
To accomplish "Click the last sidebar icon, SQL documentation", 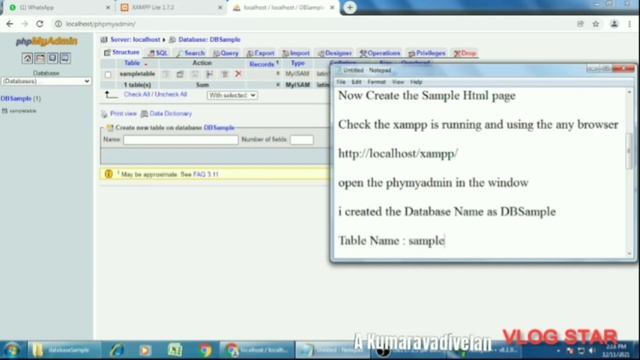I will pos(65,58).
